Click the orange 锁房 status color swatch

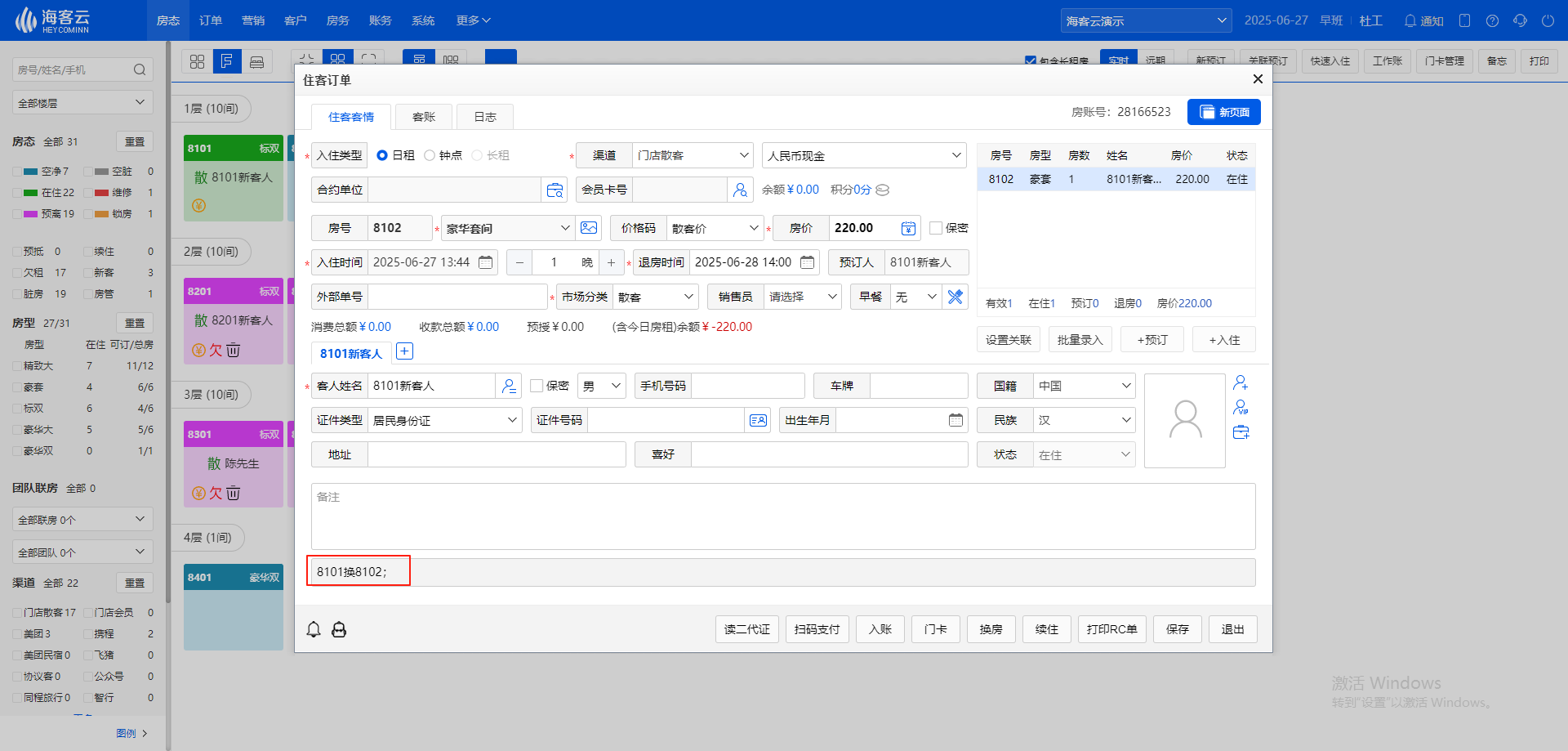(102, 214)
